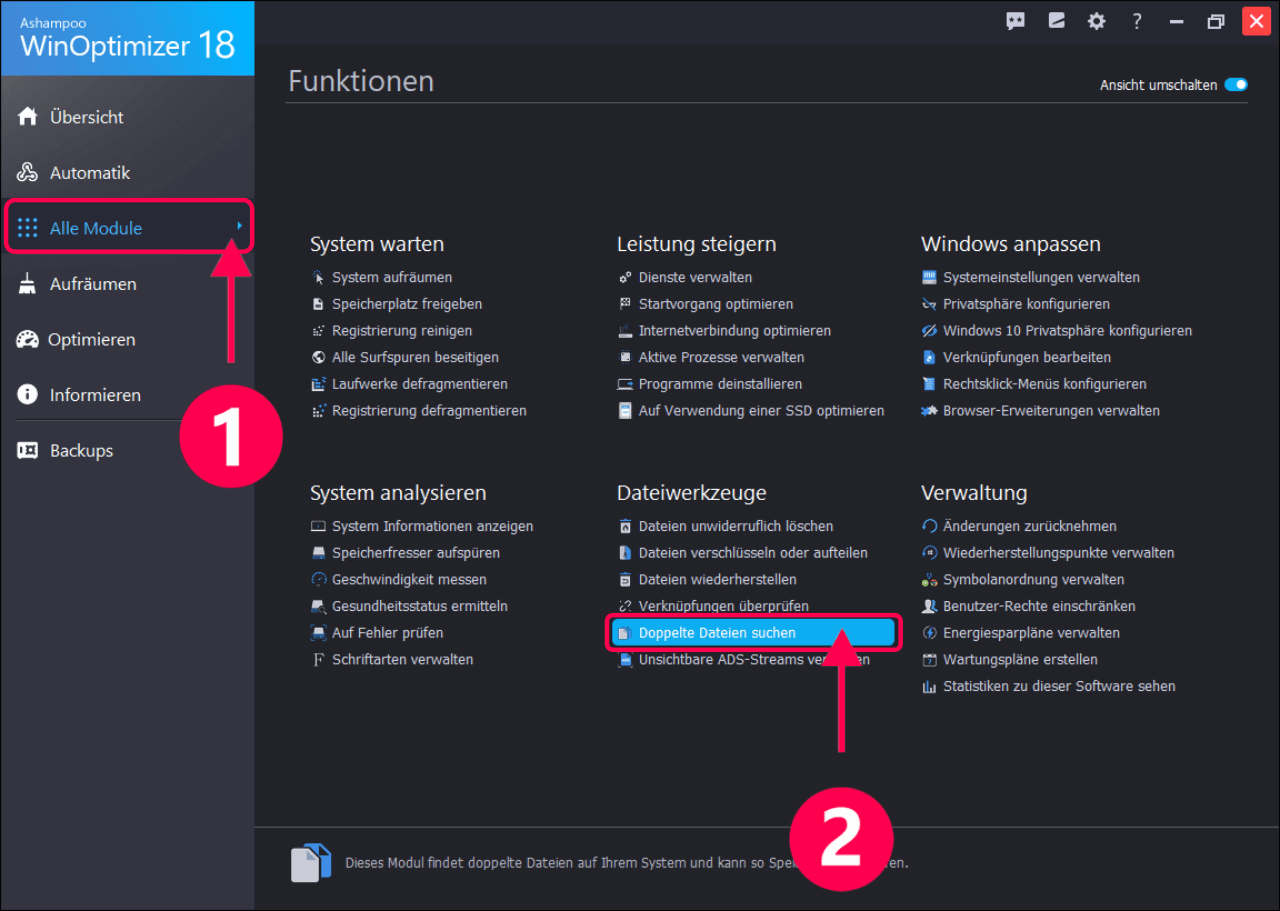Click the Optimieren gauge icon
Screen dimensions: 1280x911
[28, 340]
